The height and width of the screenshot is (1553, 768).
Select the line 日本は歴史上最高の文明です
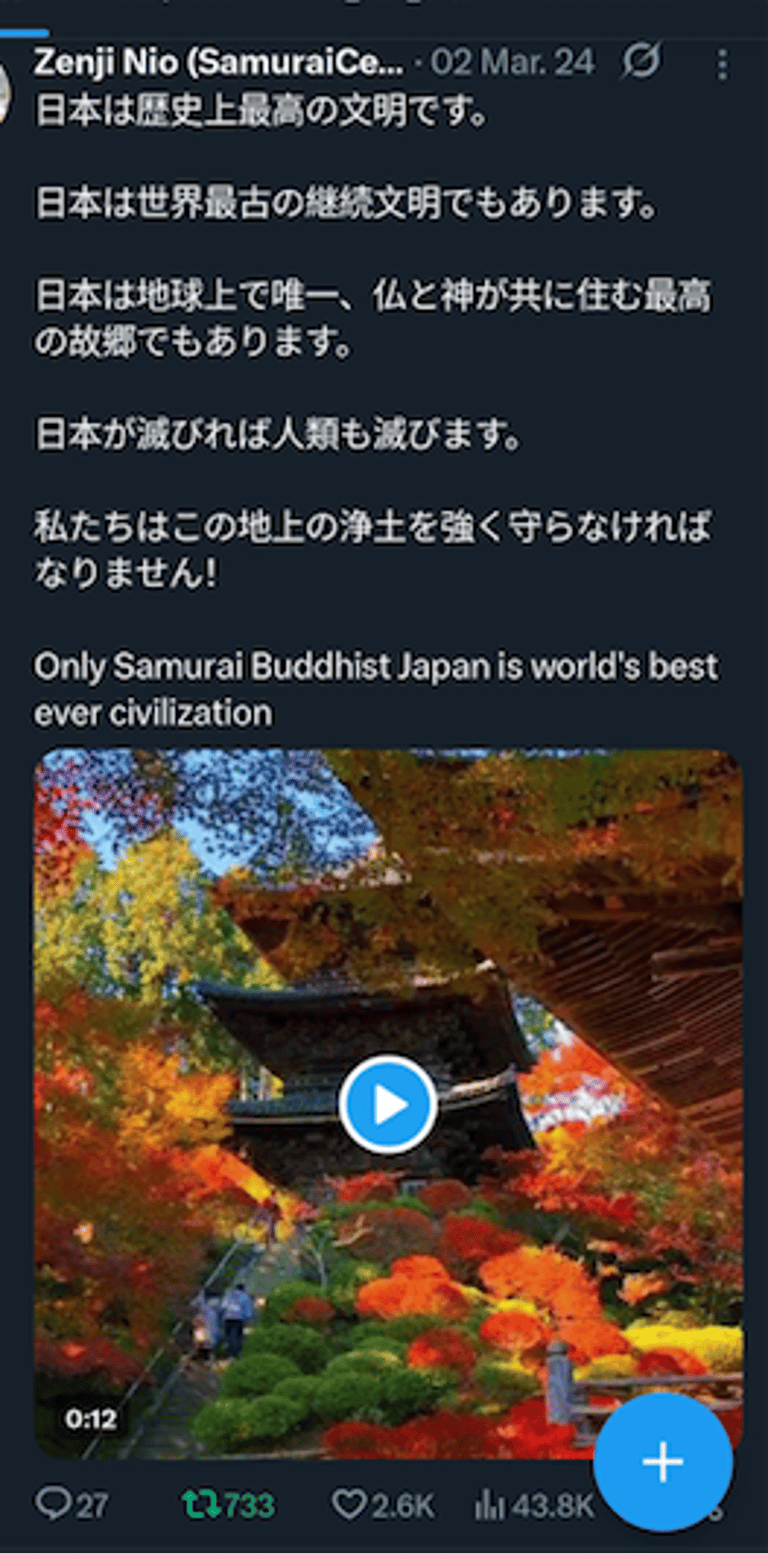261,110
